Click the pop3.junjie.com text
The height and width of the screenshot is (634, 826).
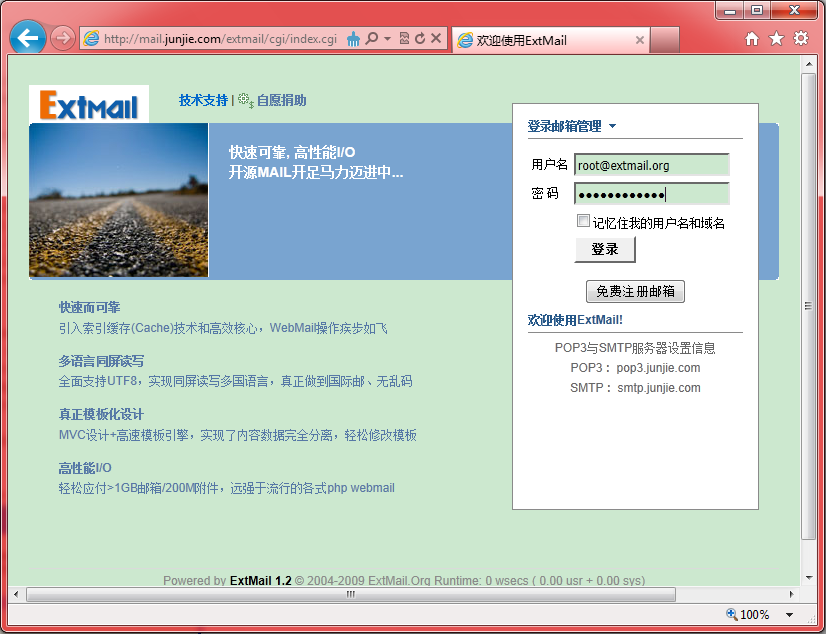[x=658, y=368]
